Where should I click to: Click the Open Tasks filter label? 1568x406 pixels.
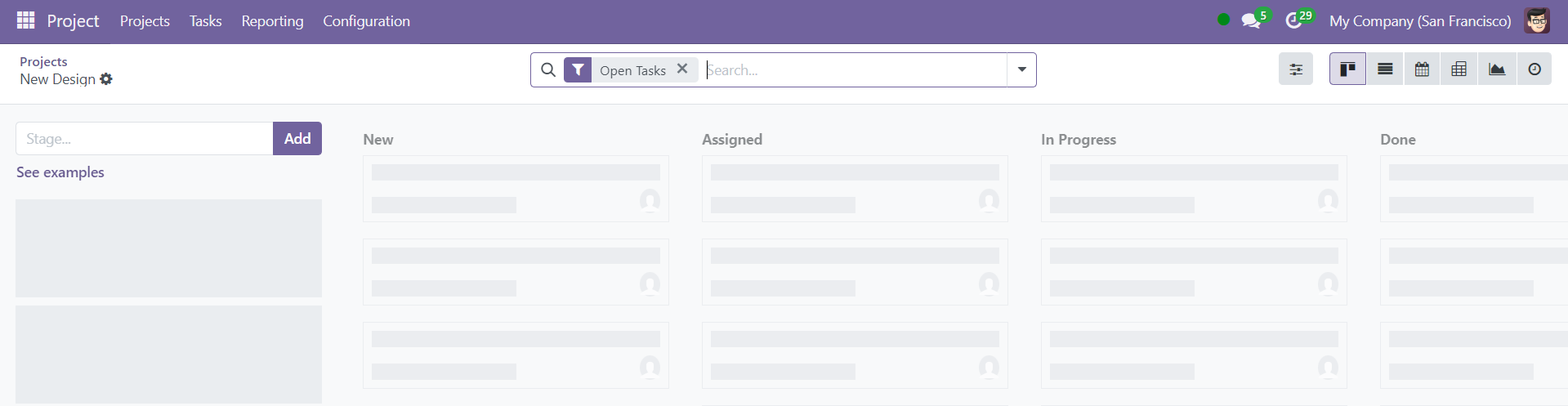point(632,70)
